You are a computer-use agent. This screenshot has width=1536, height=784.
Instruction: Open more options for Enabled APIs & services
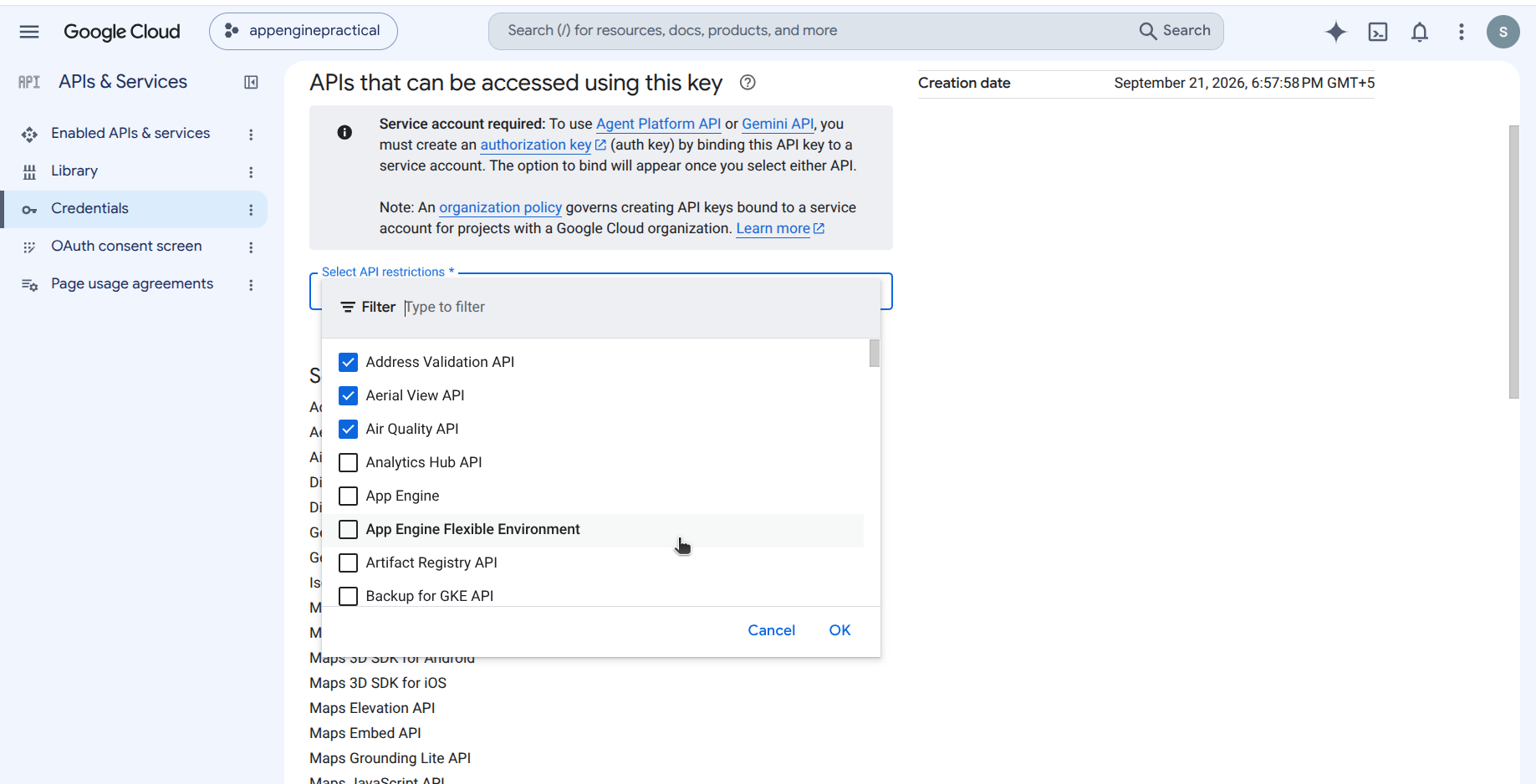251,134
